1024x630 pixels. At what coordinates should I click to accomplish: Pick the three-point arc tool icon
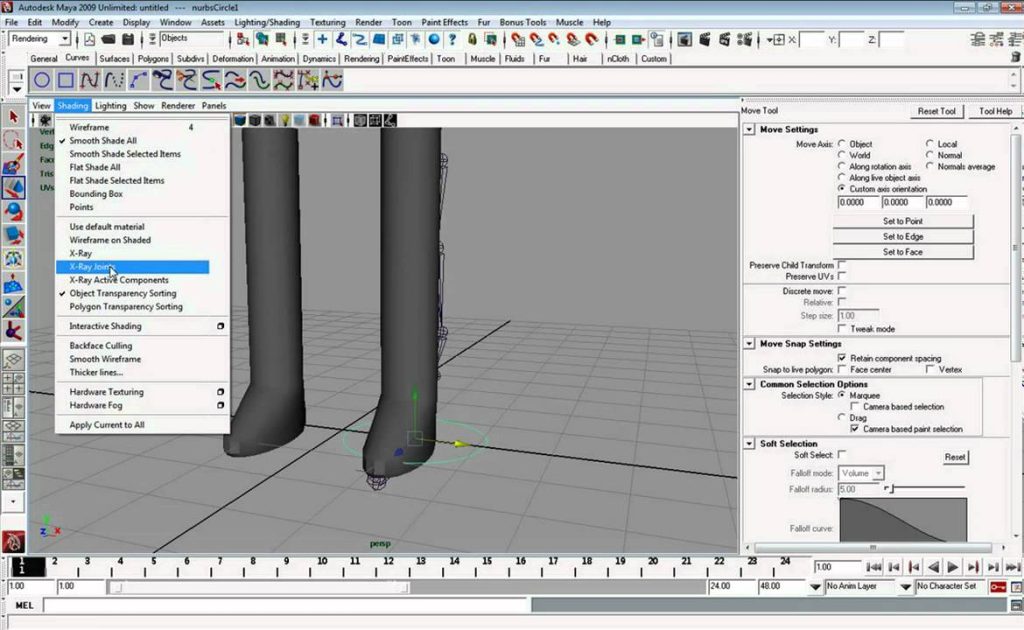(x=138, y=80)
